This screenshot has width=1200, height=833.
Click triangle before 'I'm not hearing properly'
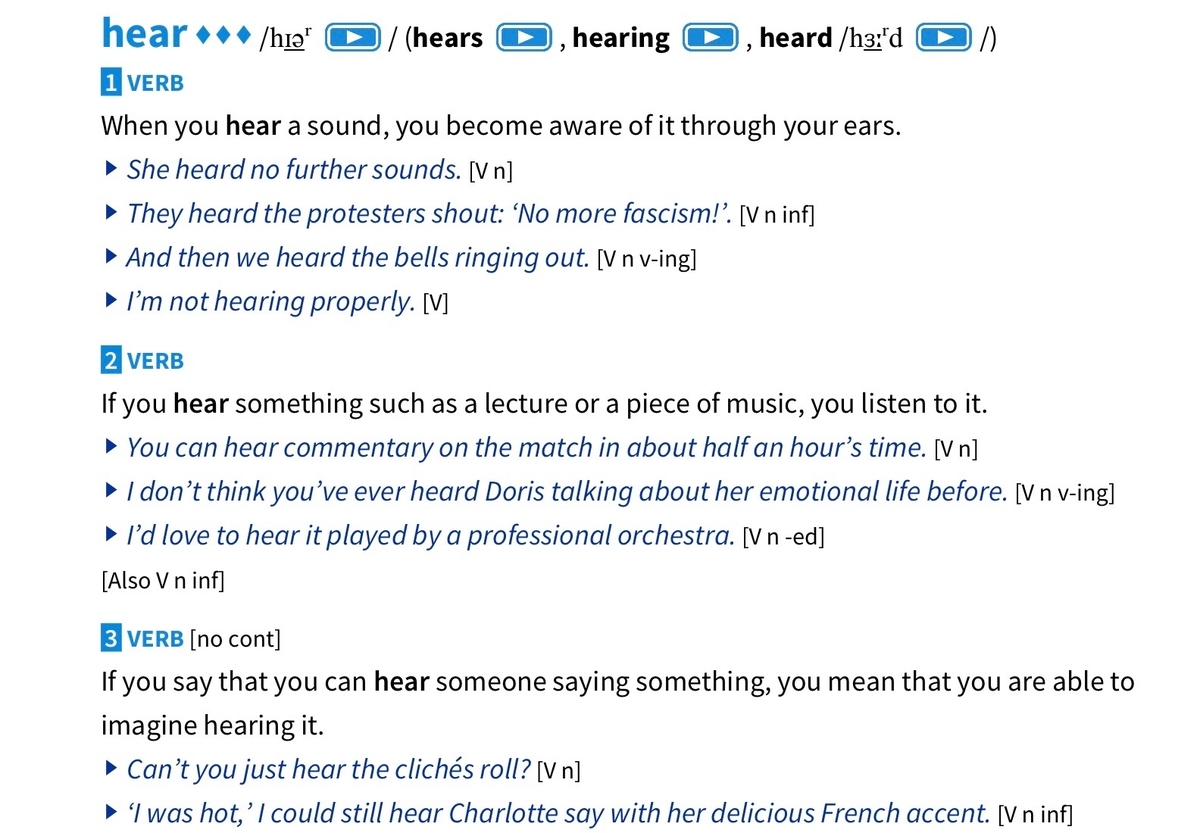(x=111, y=300)
